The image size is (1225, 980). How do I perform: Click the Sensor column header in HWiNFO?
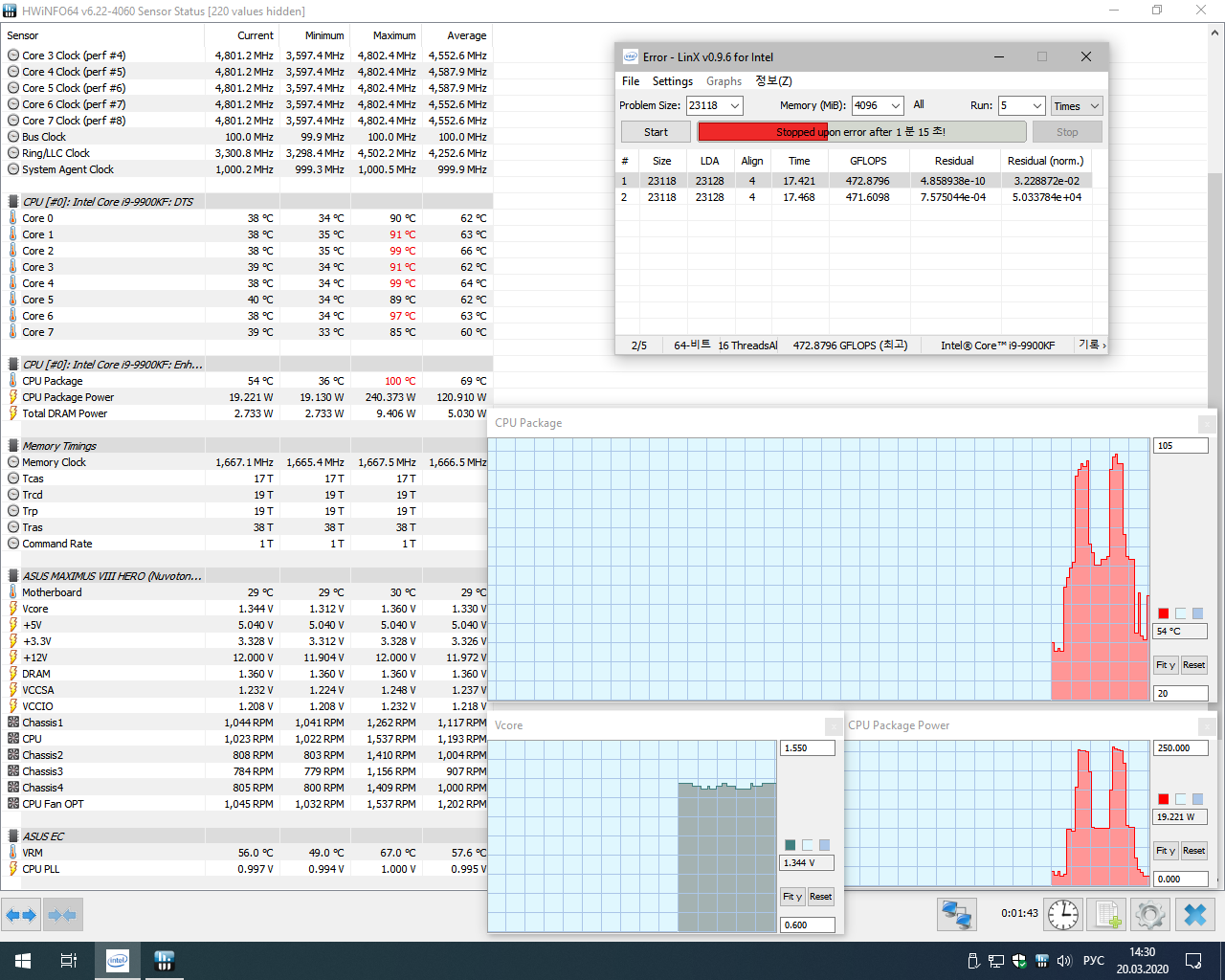(x=103, y=35)
